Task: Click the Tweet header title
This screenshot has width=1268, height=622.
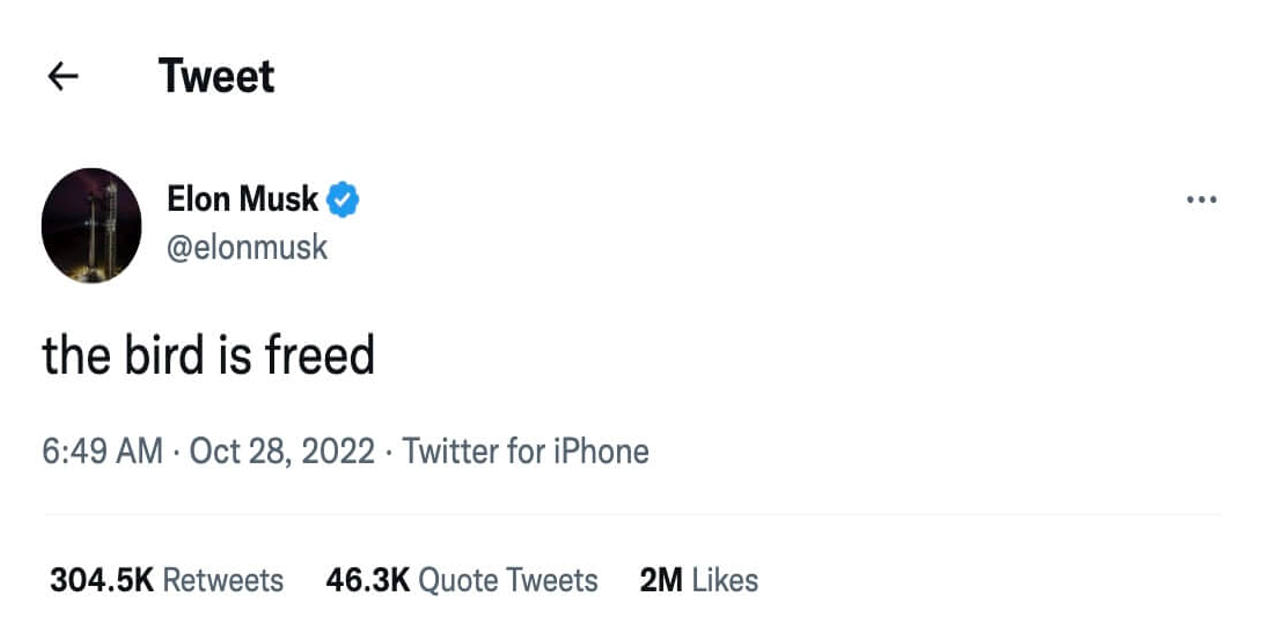Action: (x=216, y=76)
